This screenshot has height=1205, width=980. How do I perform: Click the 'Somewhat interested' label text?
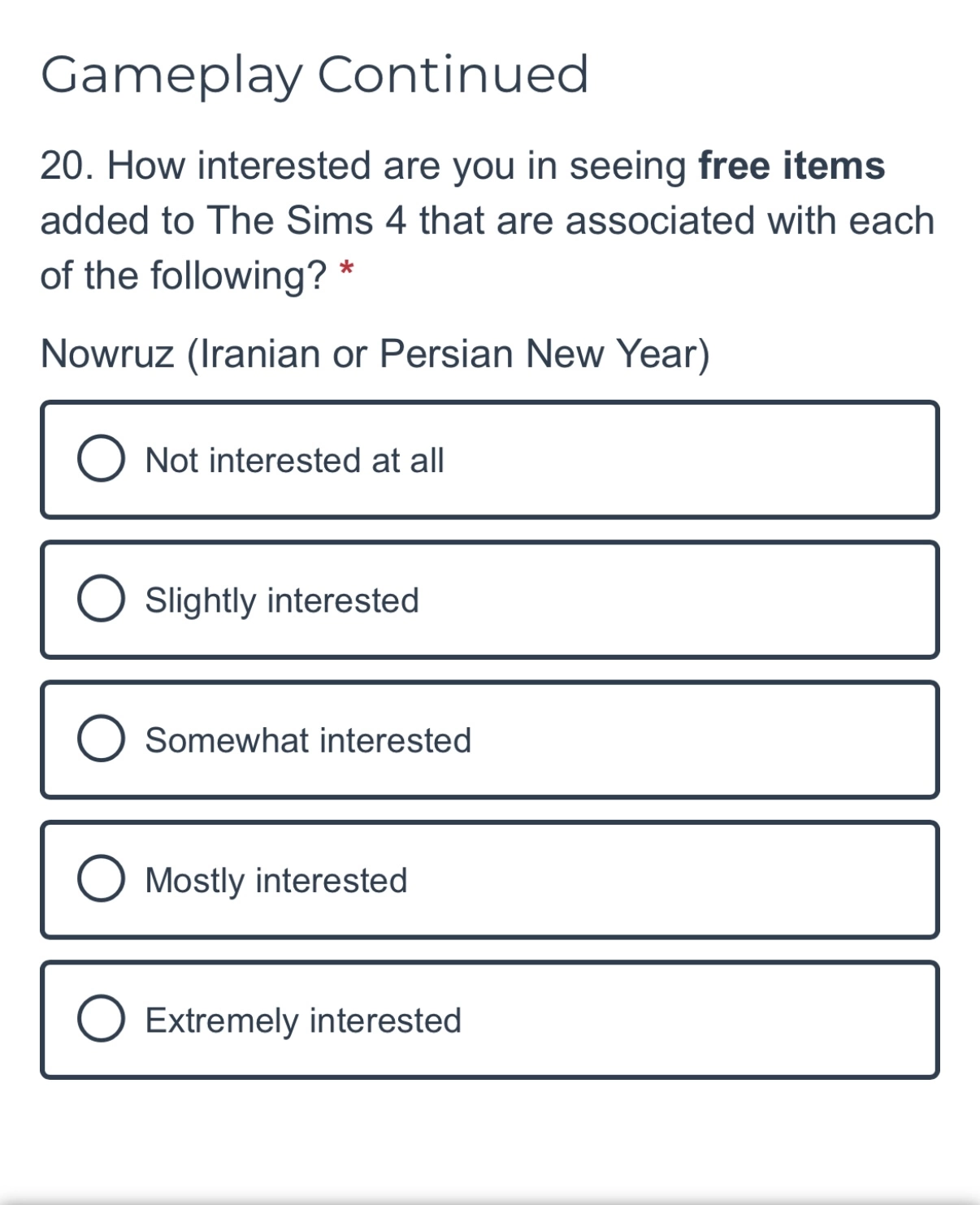coord(308,741)
